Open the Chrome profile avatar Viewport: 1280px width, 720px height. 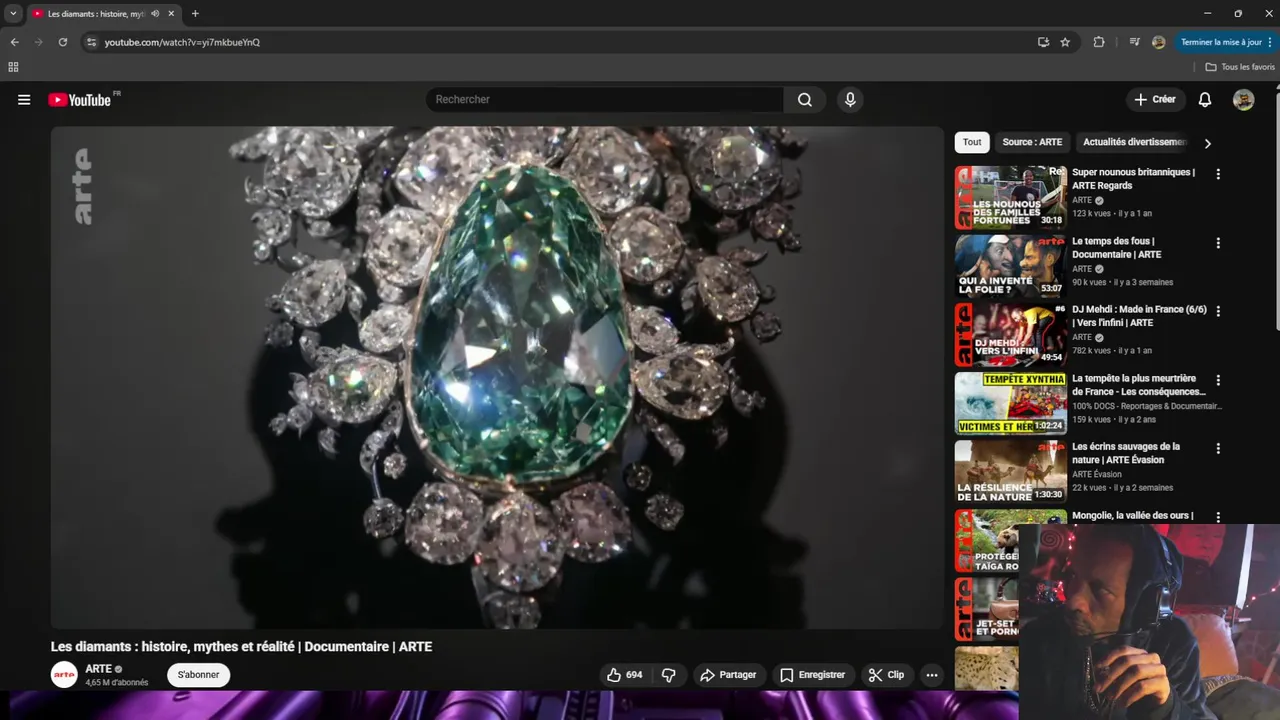pyautogui.click(x=1158, y=42)
